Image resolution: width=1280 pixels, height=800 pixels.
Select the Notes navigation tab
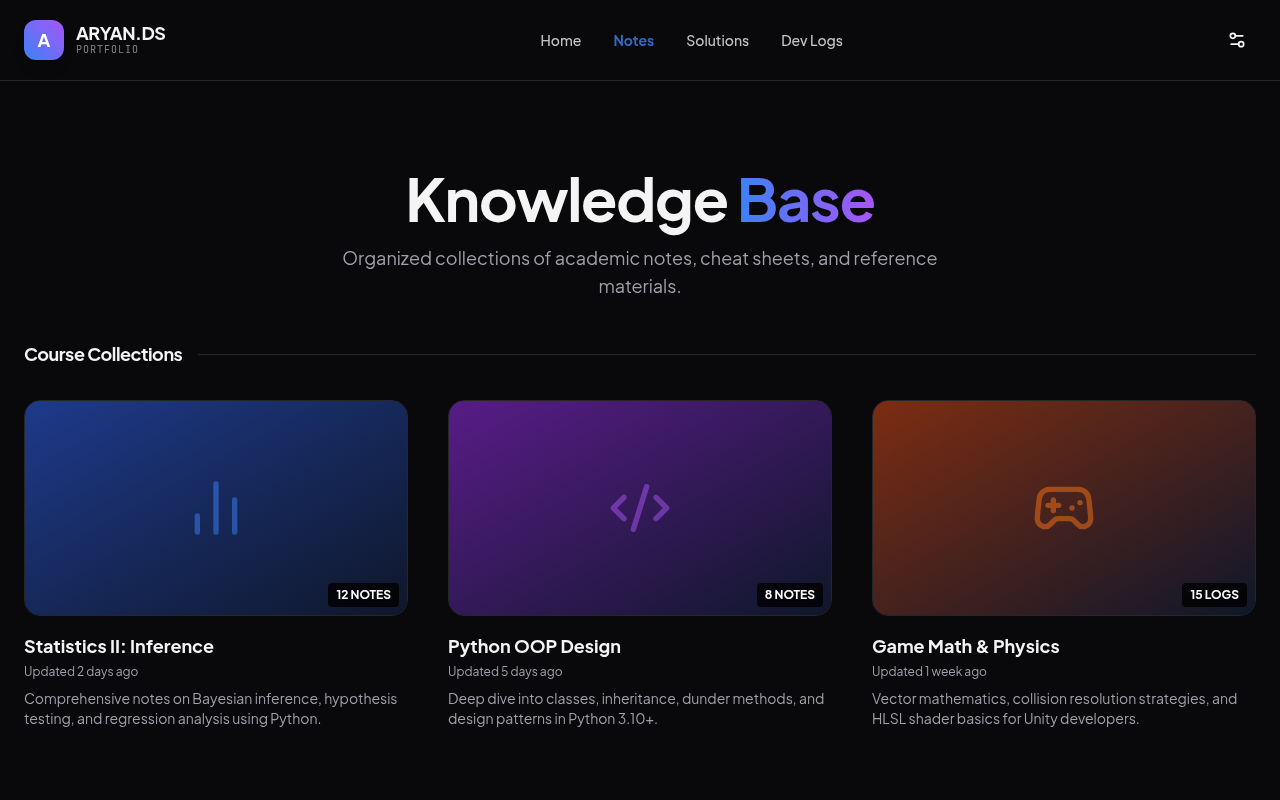633,41
